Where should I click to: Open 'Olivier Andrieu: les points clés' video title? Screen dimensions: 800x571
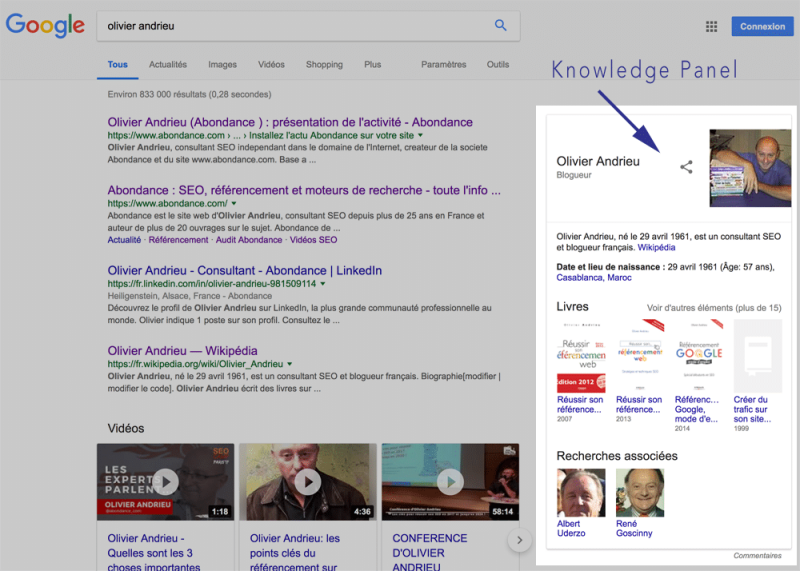tap(294, 553)
